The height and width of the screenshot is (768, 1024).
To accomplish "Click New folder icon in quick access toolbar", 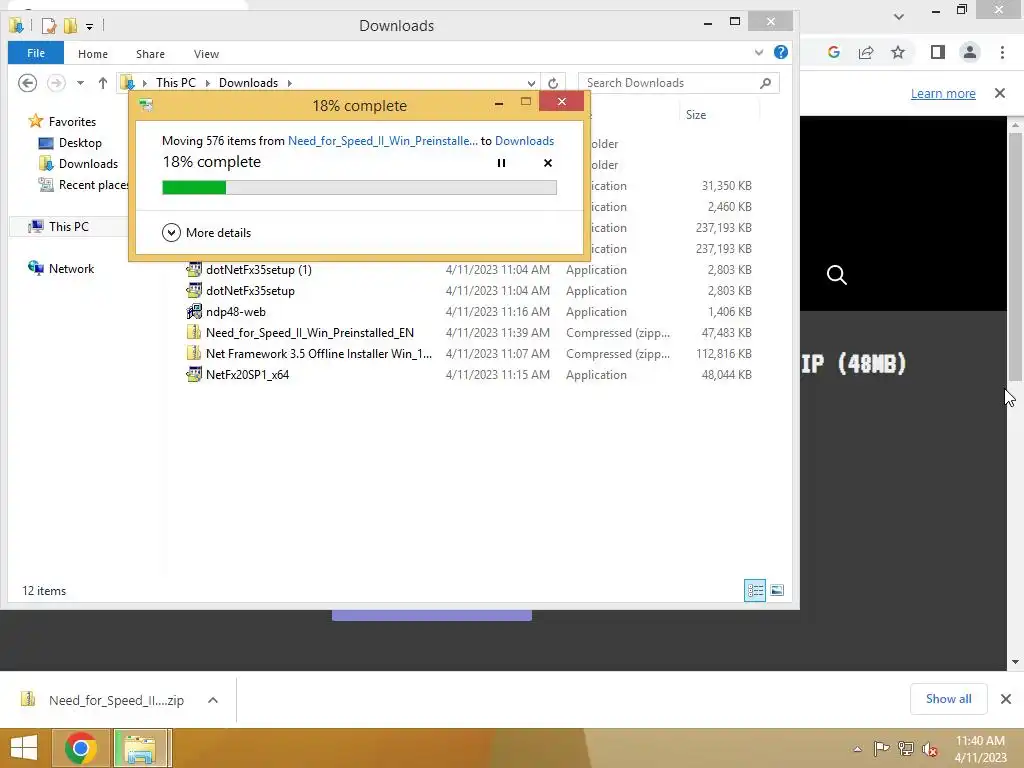I will pyautogui.click(x=70, y=25).
